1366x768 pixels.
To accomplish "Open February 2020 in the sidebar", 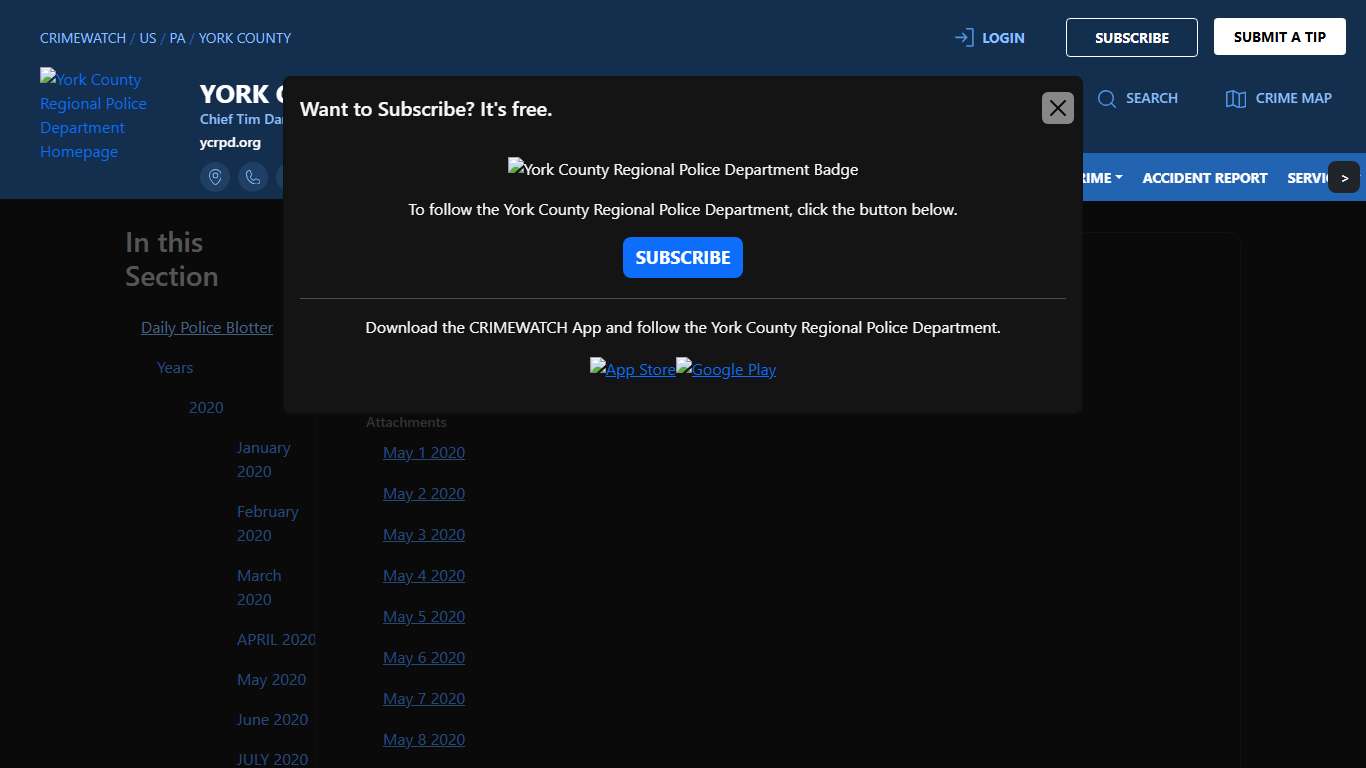I will [x=267, y=523].
